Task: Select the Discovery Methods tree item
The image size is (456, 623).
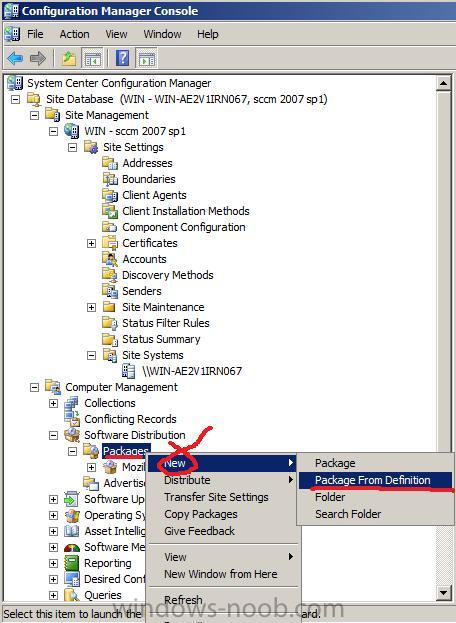Action: pos(168,275)
